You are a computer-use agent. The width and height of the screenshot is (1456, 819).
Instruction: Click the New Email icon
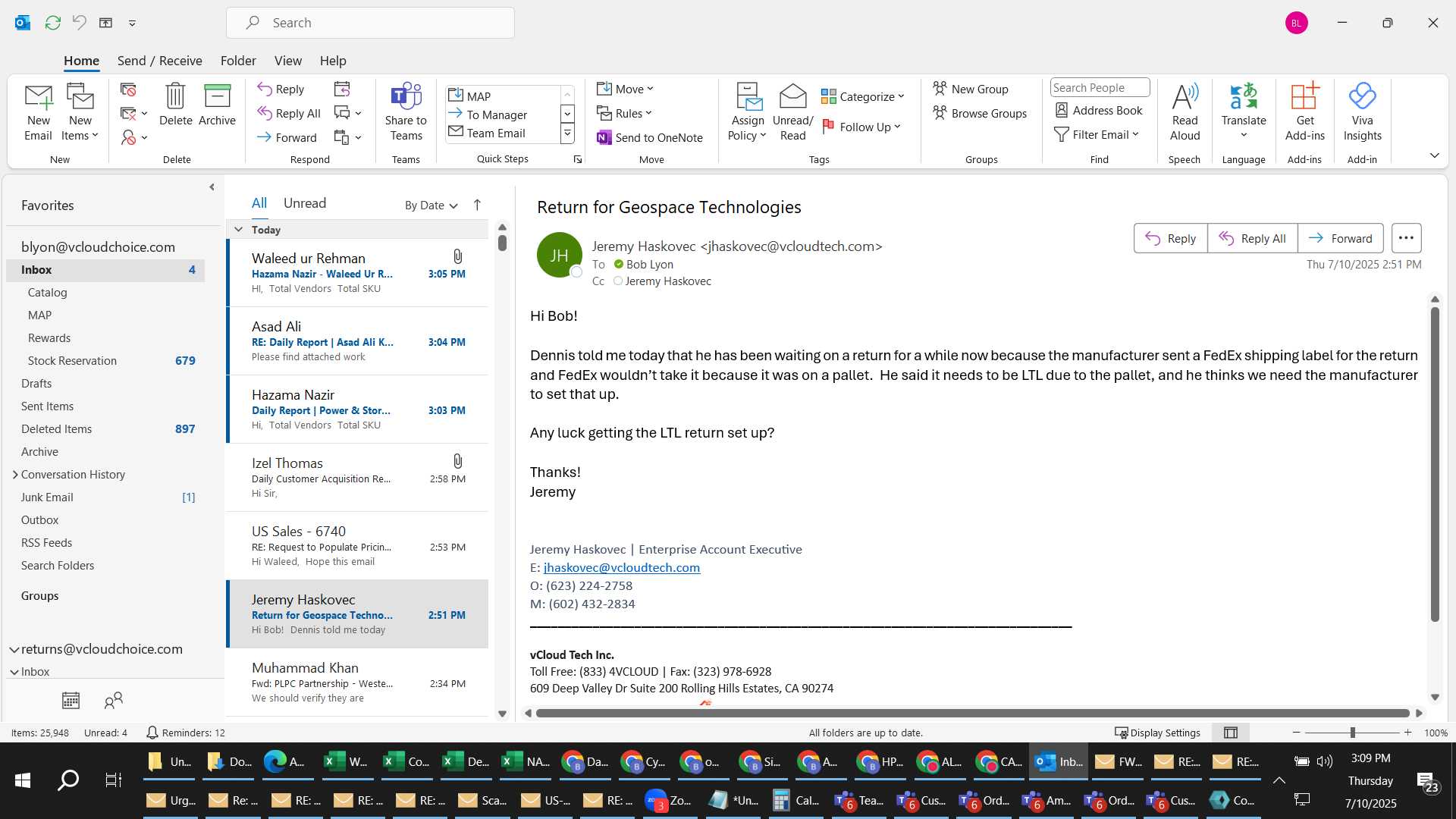pyautogui.click(x=38, y=112)
